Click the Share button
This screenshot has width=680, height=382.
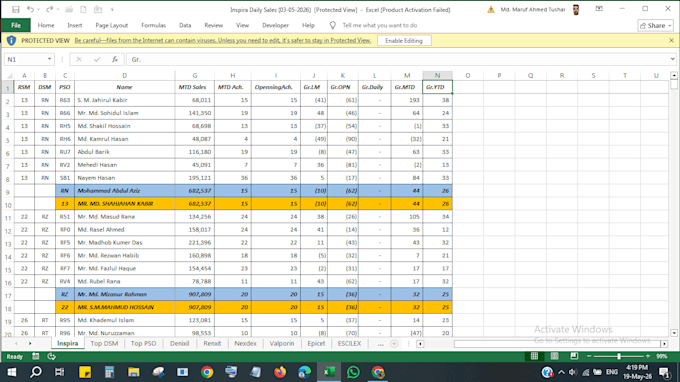coord(656,26)
